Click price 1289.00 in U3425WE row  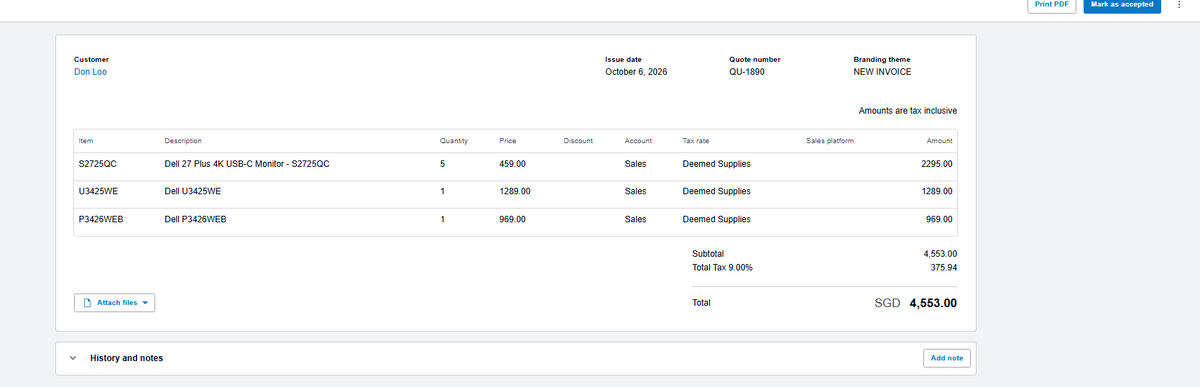click(x=514, y=191)
